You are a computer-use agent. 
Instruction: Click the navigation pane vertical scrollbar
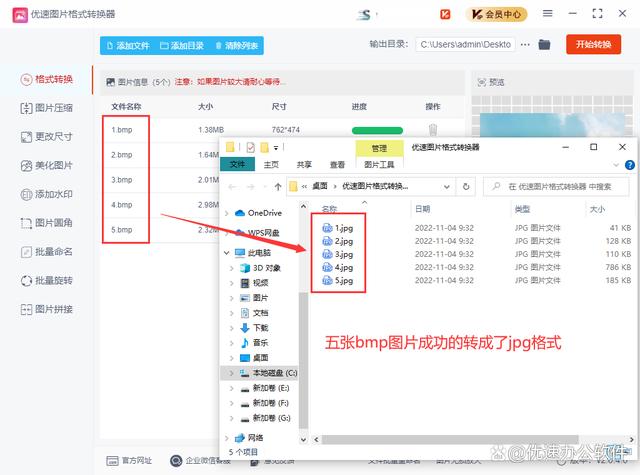coord(303,361)
